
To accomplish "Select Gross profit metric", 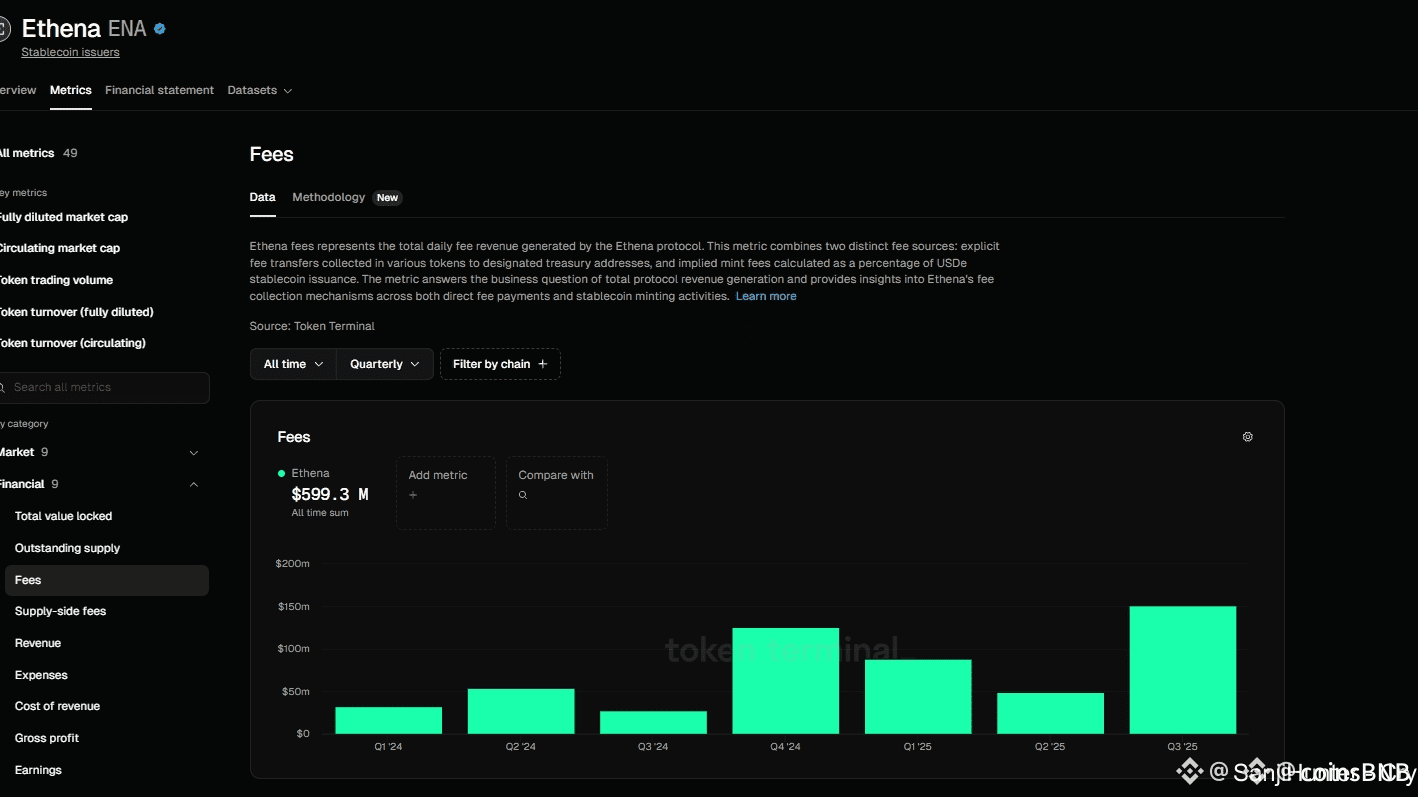I will coord(47,738).
